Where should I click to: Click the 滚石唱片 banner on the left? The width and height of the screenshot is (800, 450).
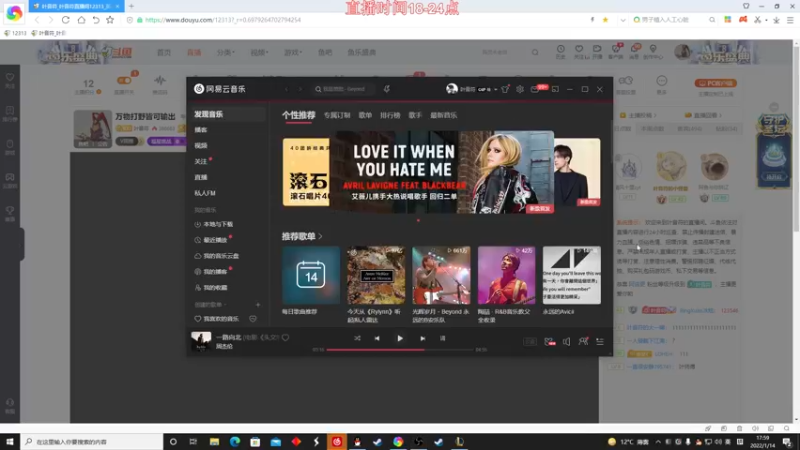306,172
